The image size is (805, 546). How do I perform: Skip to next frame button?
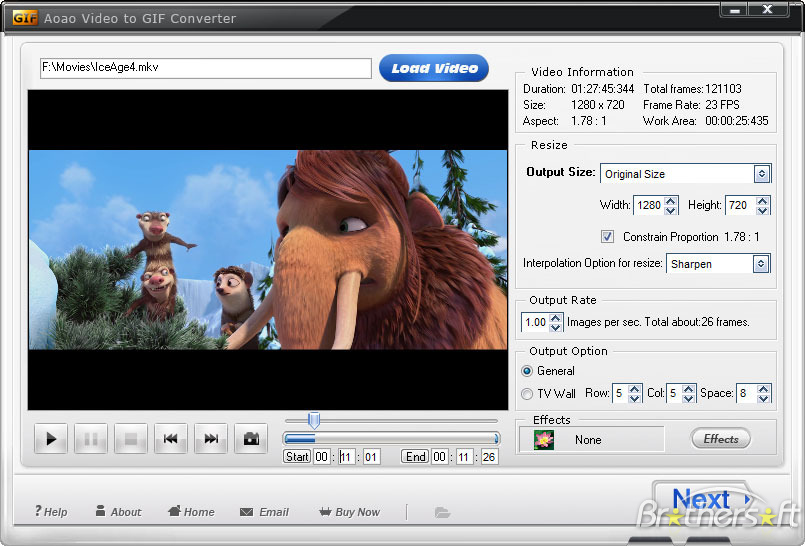pos(211,438)
